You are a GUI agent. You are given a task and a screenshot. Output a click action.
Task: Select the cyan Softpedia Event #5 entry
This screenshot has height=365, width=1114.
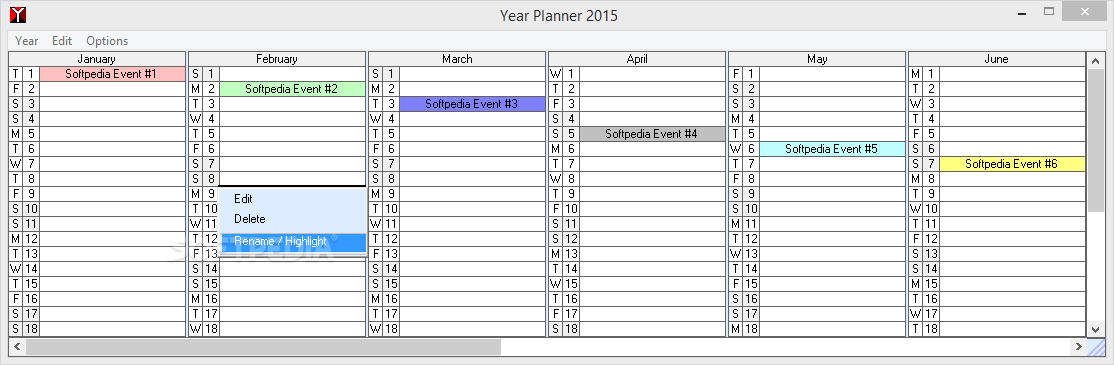832,148
